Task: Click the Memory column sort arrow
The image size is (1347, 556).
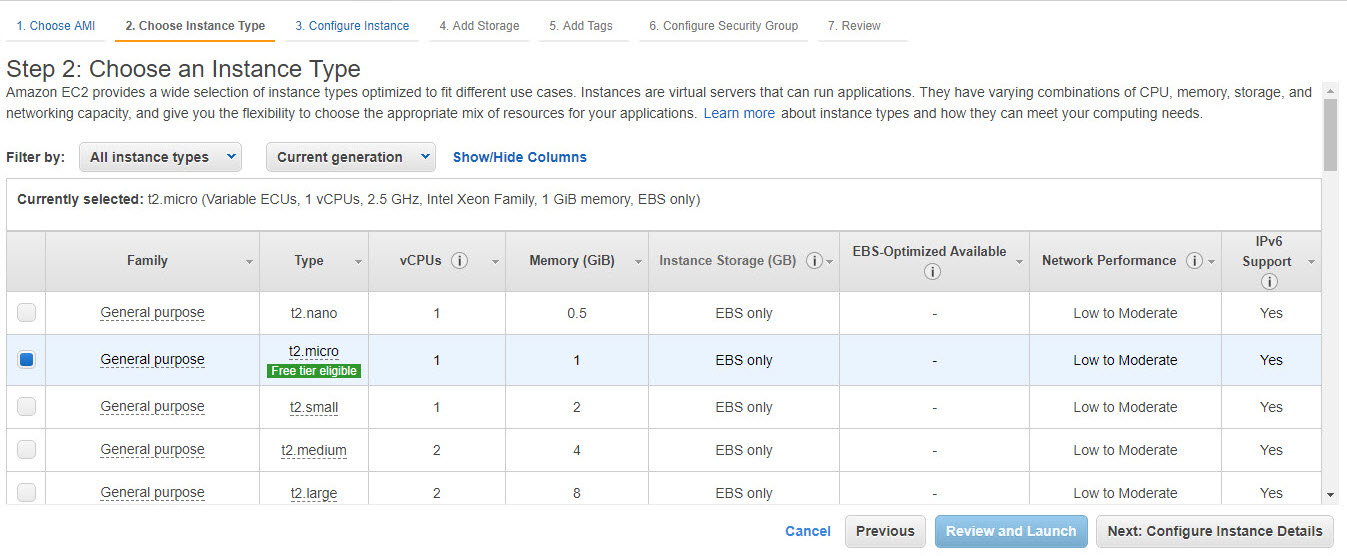Action: (x=637, y=262)
